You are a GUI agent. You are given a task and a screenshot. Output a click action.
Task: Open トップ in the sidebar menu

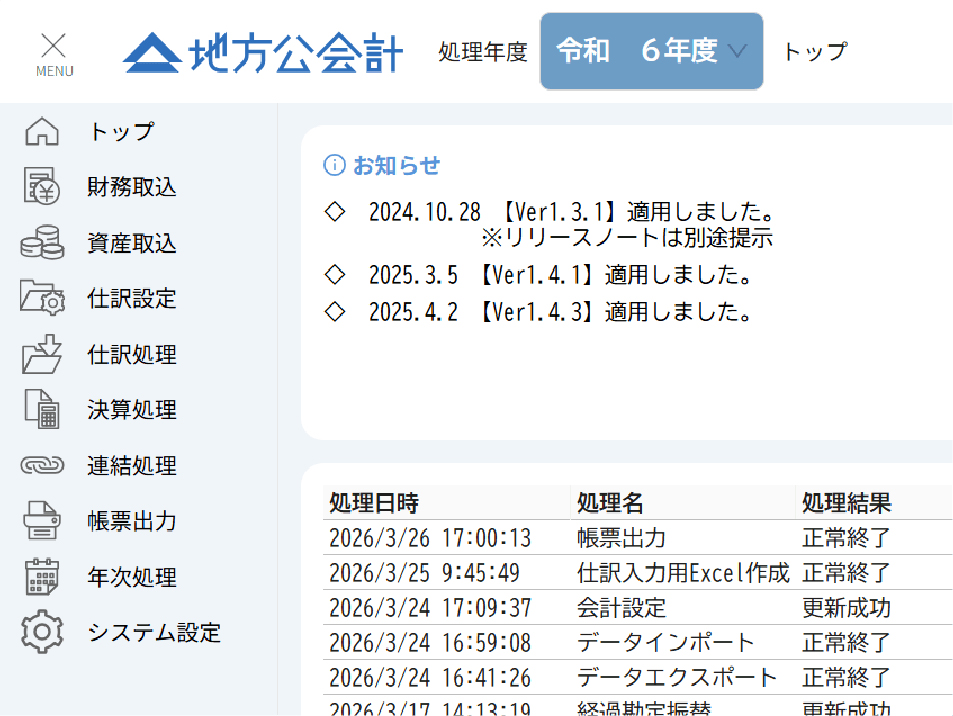(x=122, y=131)
